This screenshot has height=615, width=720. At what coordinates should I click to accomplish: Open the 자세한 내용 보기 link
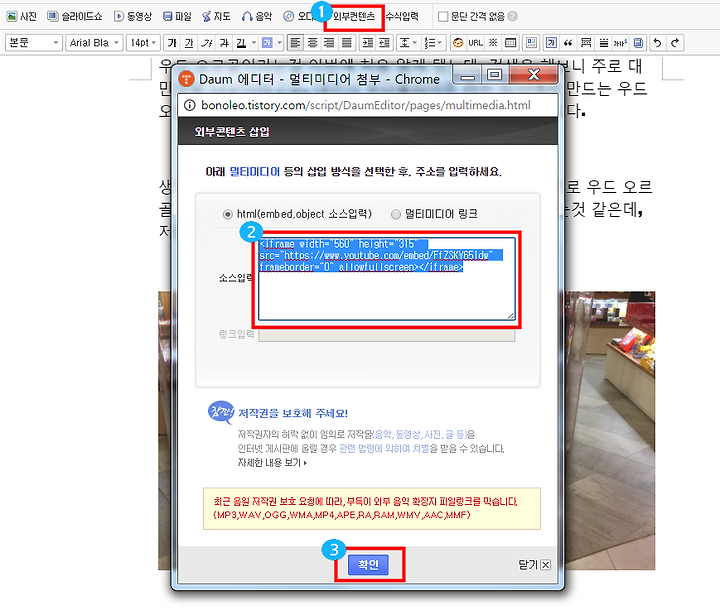(x=272, y=463)
